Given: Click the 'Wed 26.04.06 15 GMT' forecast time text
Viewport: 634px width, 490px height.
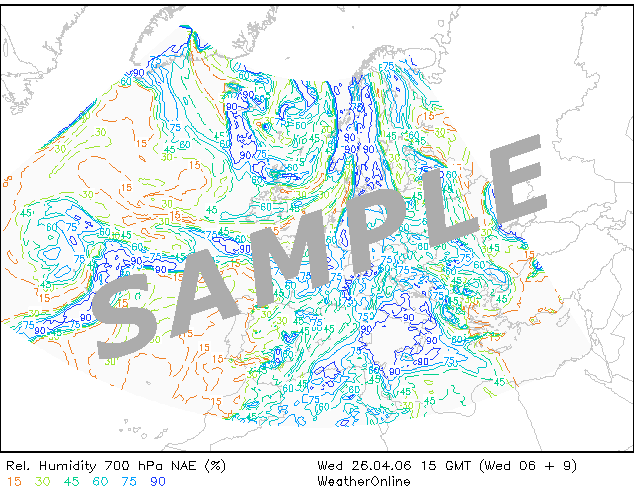Looking at the screenshot, I should (394, 466).
